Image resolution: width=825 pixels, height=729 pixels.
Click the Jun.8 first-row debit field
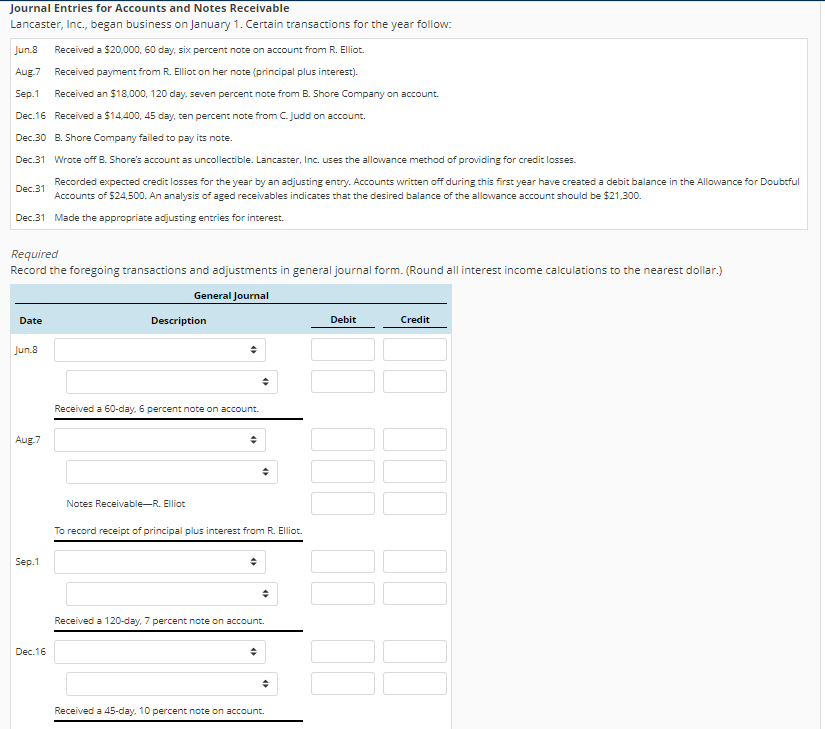click(342, 349)
